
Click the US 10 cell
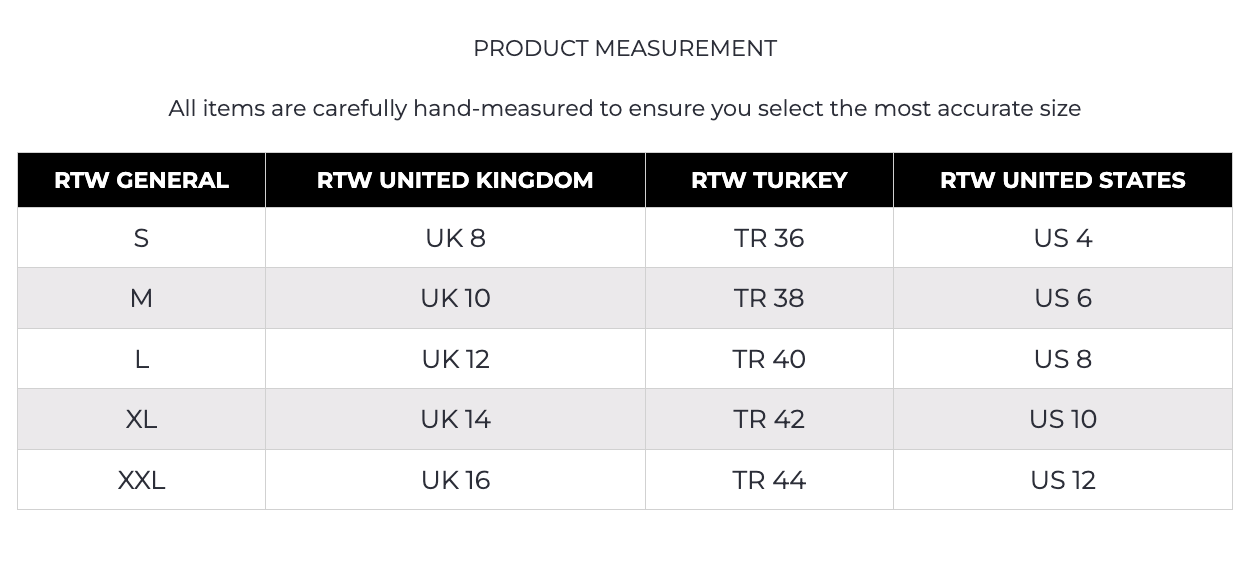pyautogui.click(x=1062, y=419)
